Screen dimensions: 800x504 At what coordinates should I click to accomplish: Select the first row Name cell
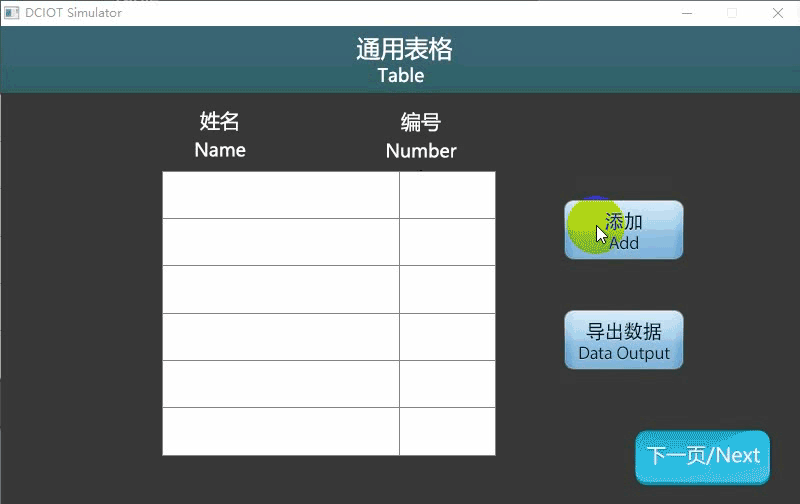pyautogui.click(x=281, y=195)
